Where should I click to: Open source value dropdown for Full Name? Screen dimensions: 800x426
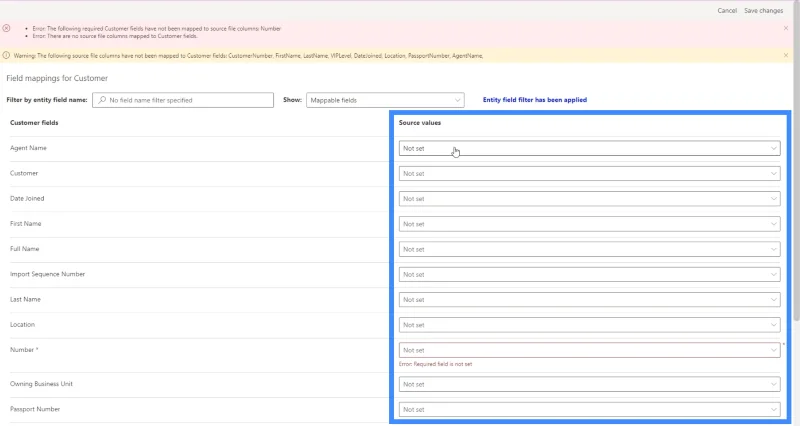[x=589, y=249]
